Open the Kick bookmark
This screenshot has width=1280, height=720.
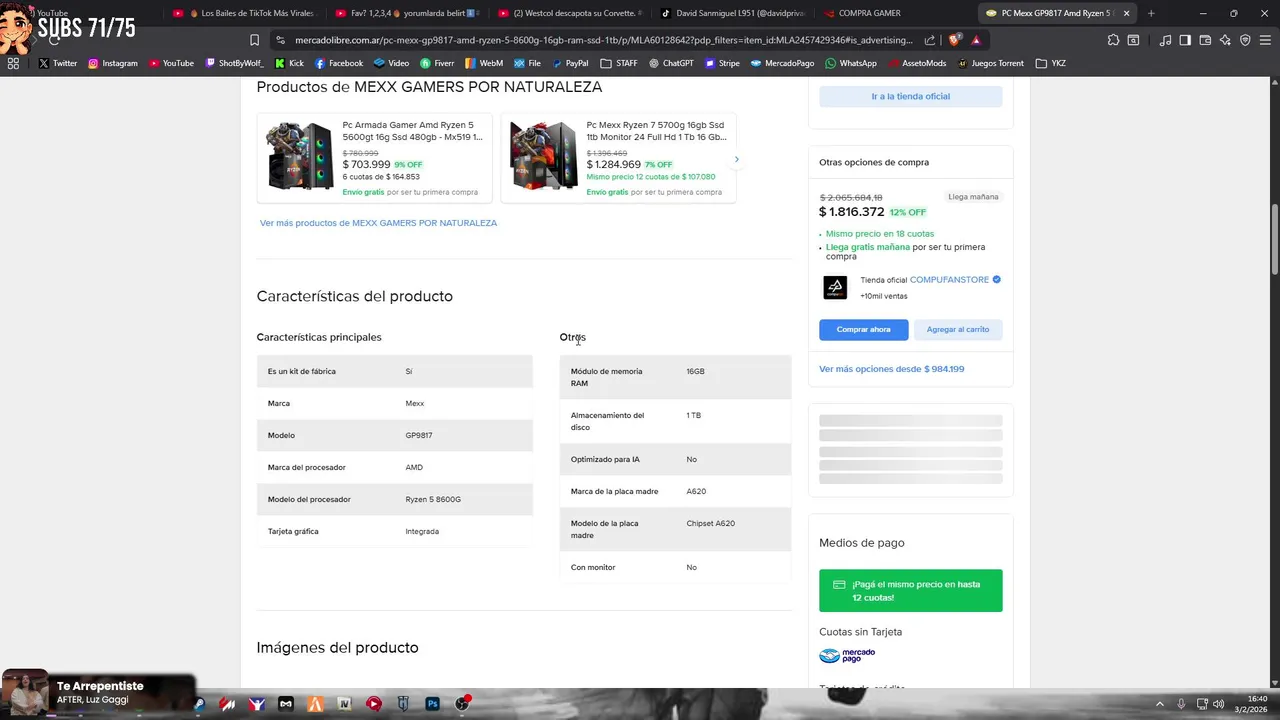[289, 63]
